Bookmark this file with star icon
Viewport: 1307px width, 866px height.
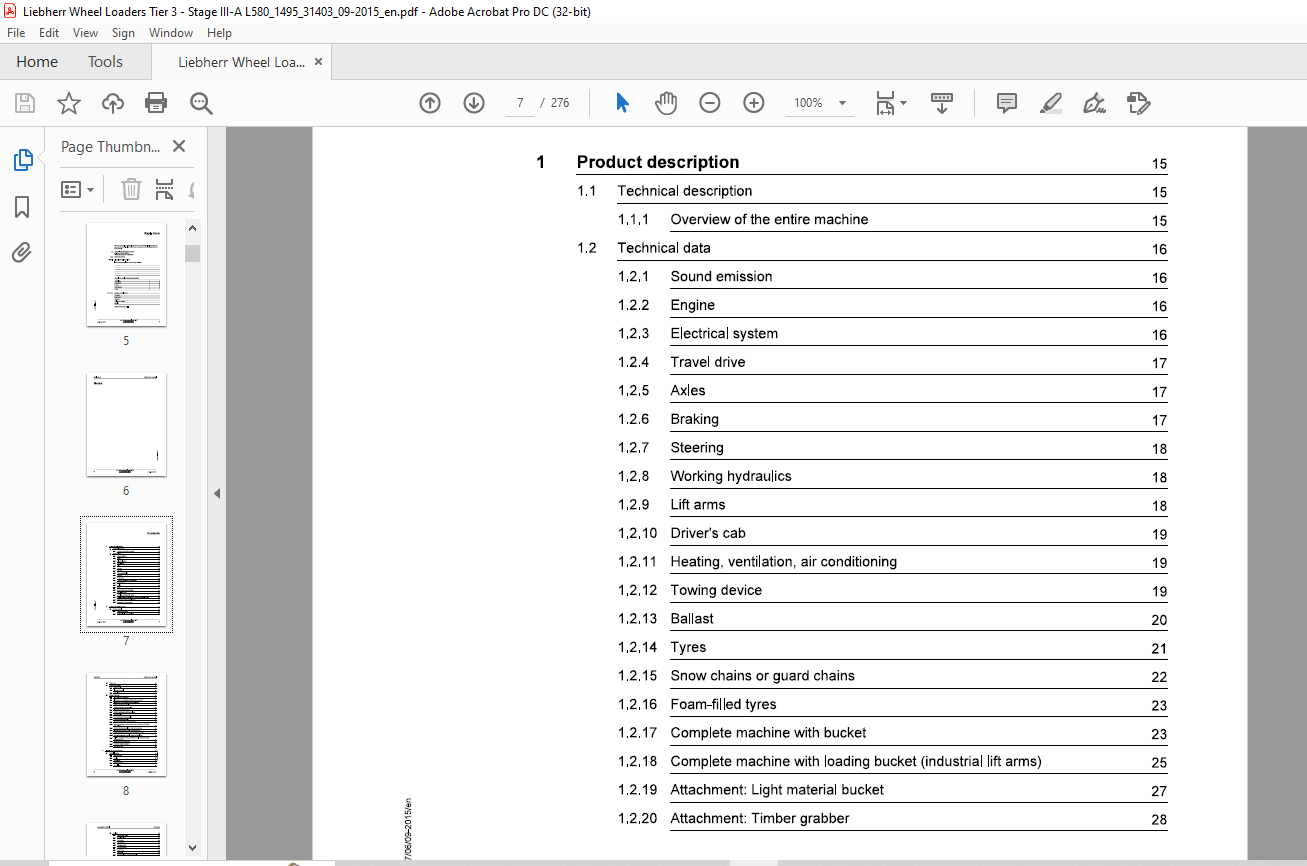[68, 103]
